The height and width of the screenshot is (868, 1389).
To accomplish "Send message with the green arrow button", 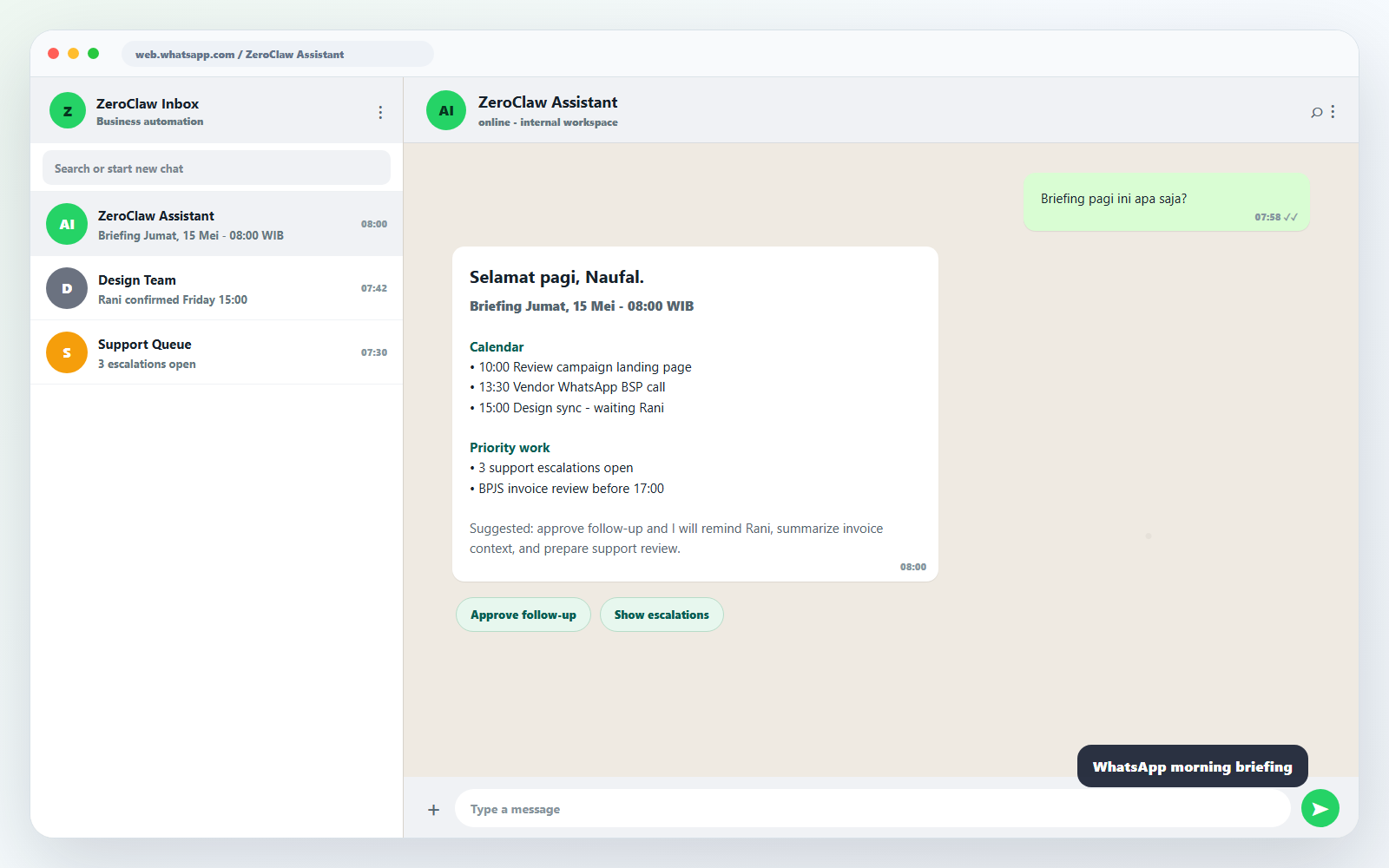I will pyautogui.click(x=1320, y=808).
